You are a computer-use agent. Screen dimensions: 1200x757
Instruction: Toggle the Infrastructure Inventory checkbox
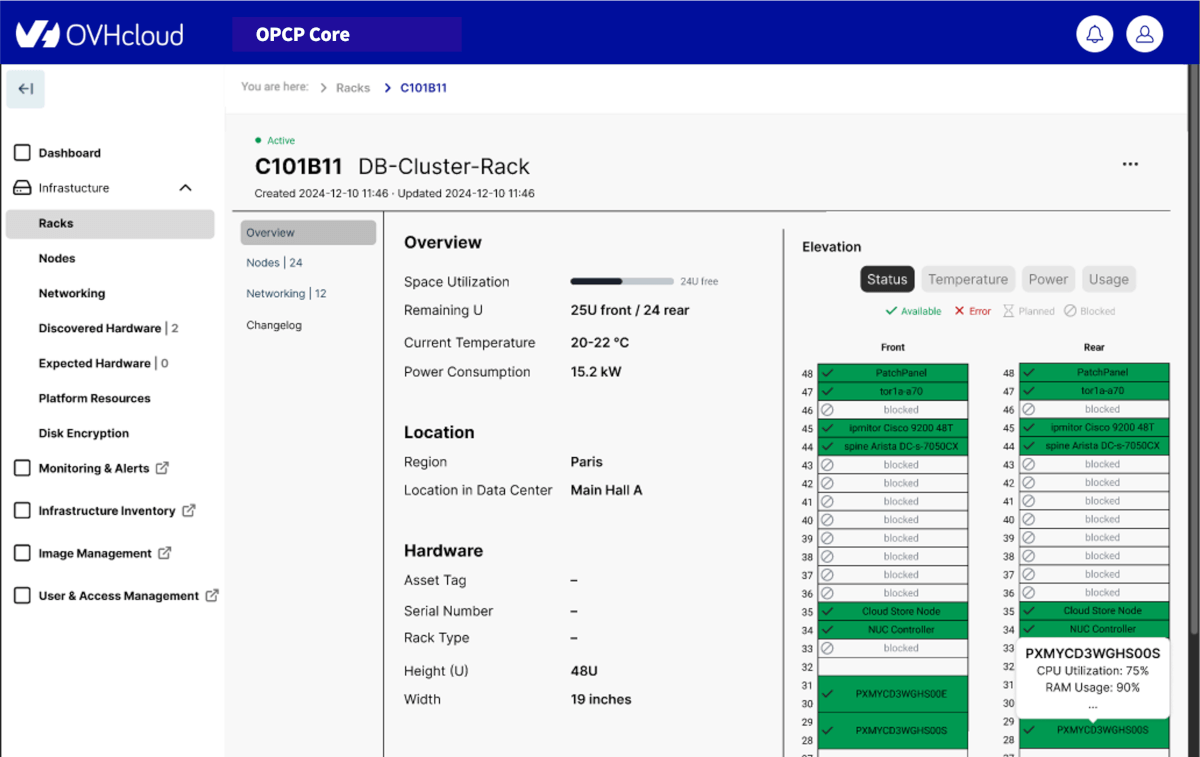tap(22, 511)
